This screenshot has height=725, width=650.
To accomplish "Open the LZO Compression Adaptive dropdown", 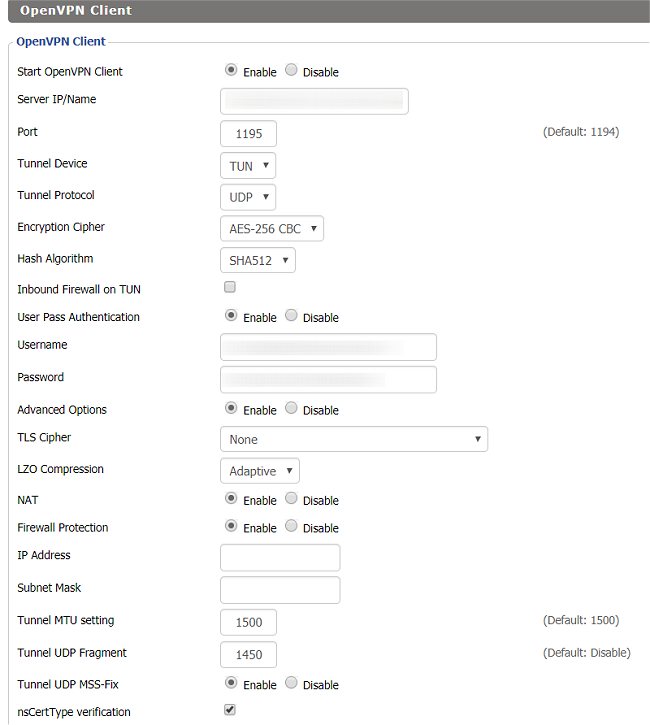I will 260,471.
